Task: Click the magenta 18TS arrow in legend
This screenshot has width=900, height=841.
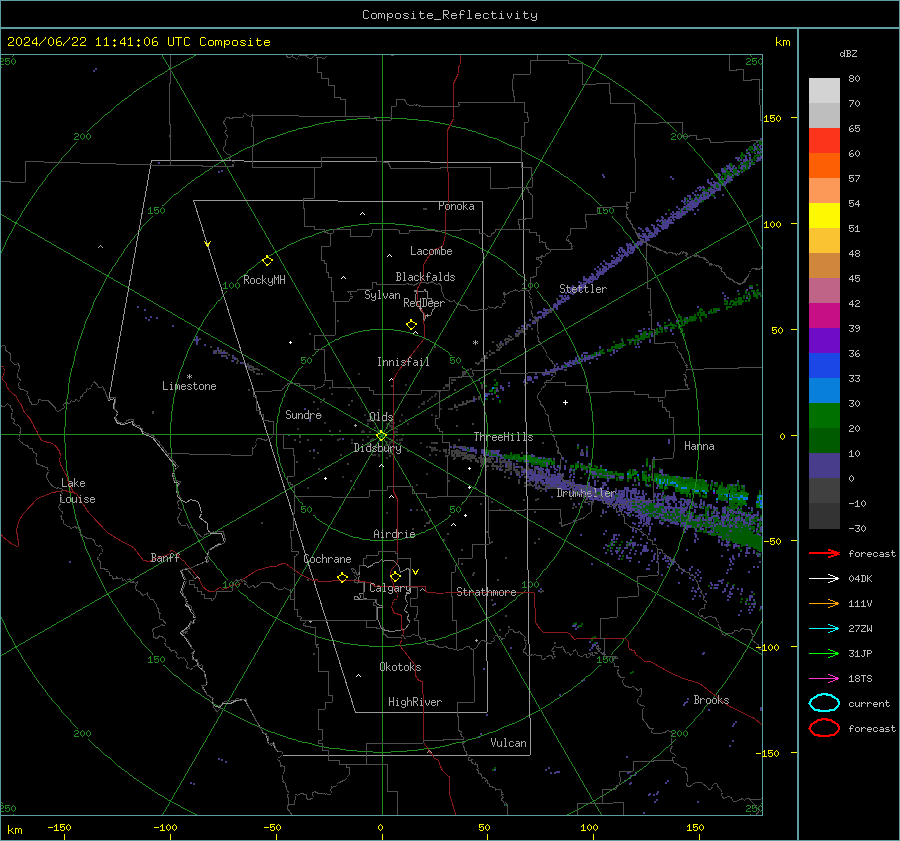Action: tap(824, 679)
